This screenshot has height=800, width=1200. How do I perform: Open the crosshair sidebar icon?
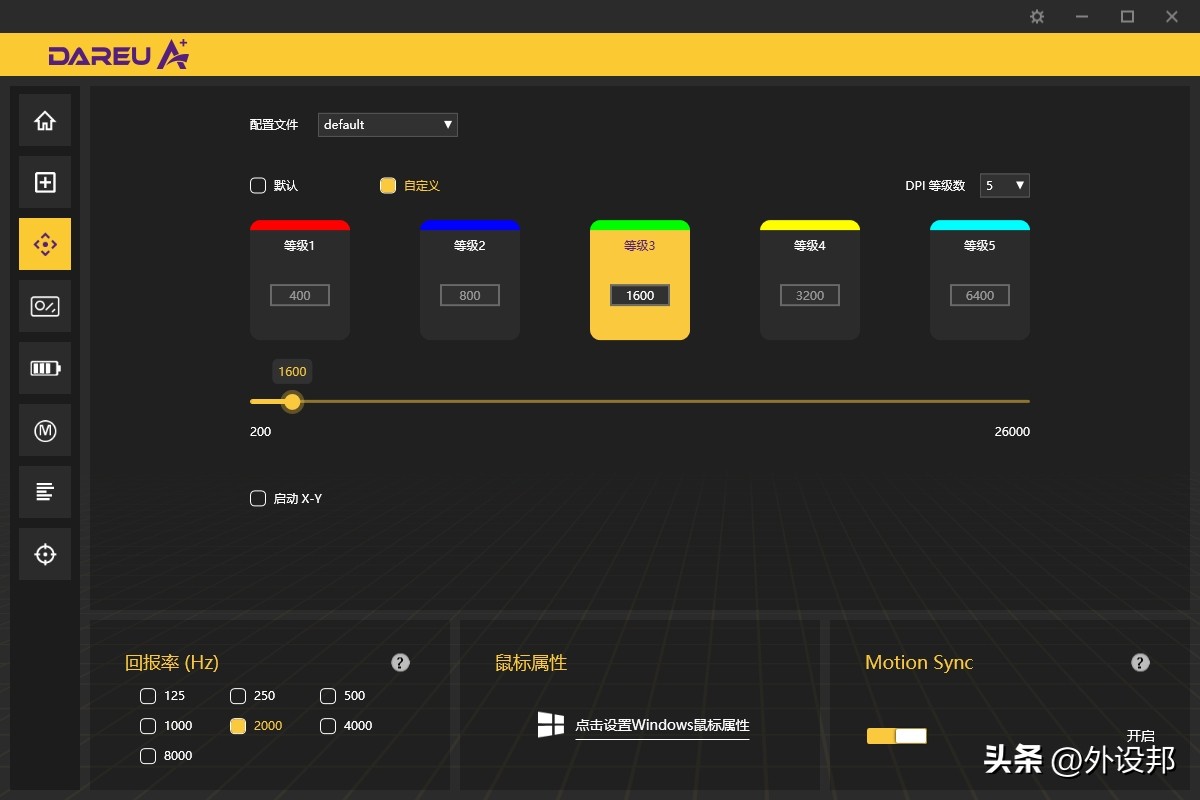tap(45, 554)
